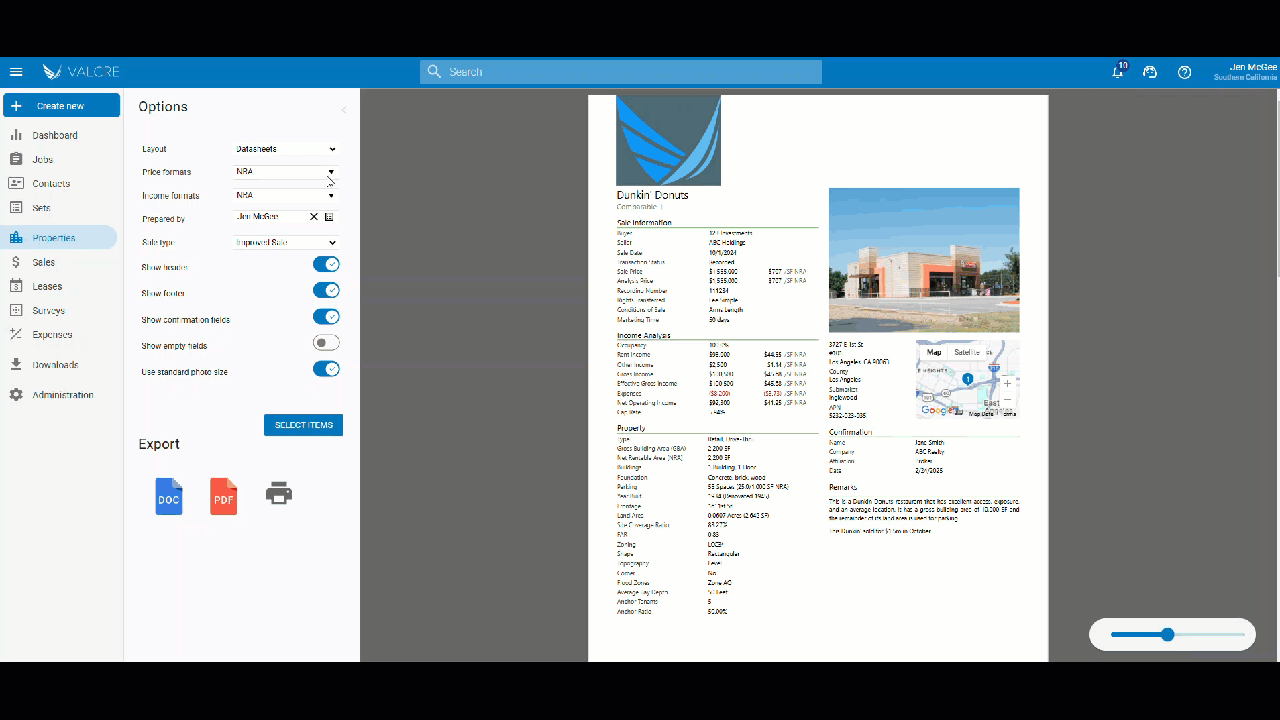This screenshot has height=720, width=1280.
Task: Toggle the Show footer switch
Action: [326, 290]
